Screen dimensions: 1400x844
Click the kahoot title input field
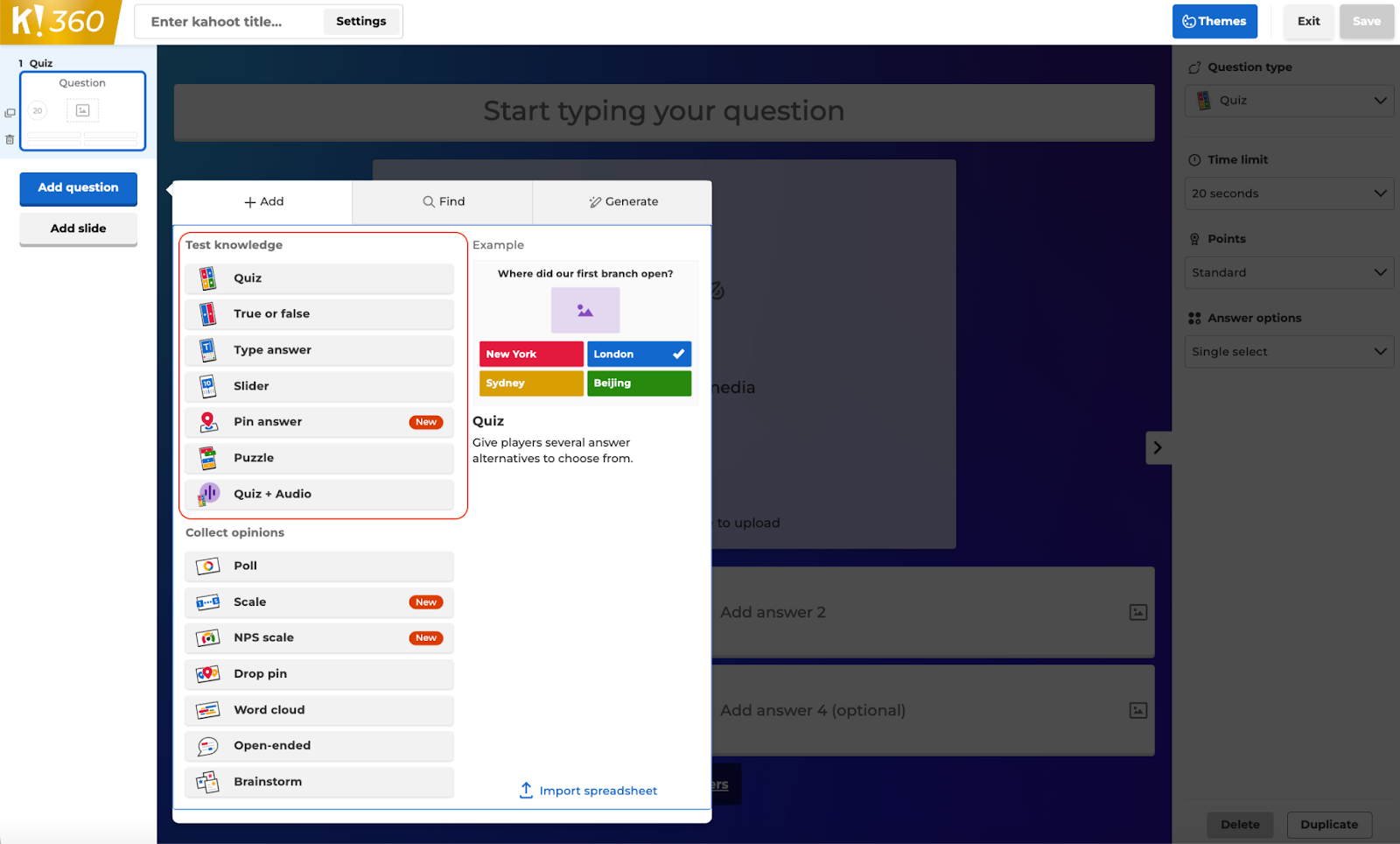tap(229, 22)
